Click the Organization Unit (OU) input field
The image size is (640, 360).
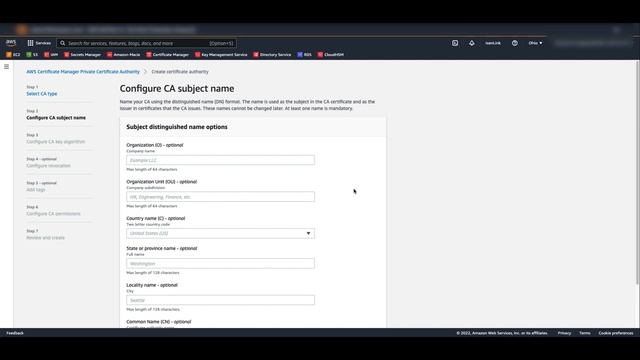click(x=220, y=197)
